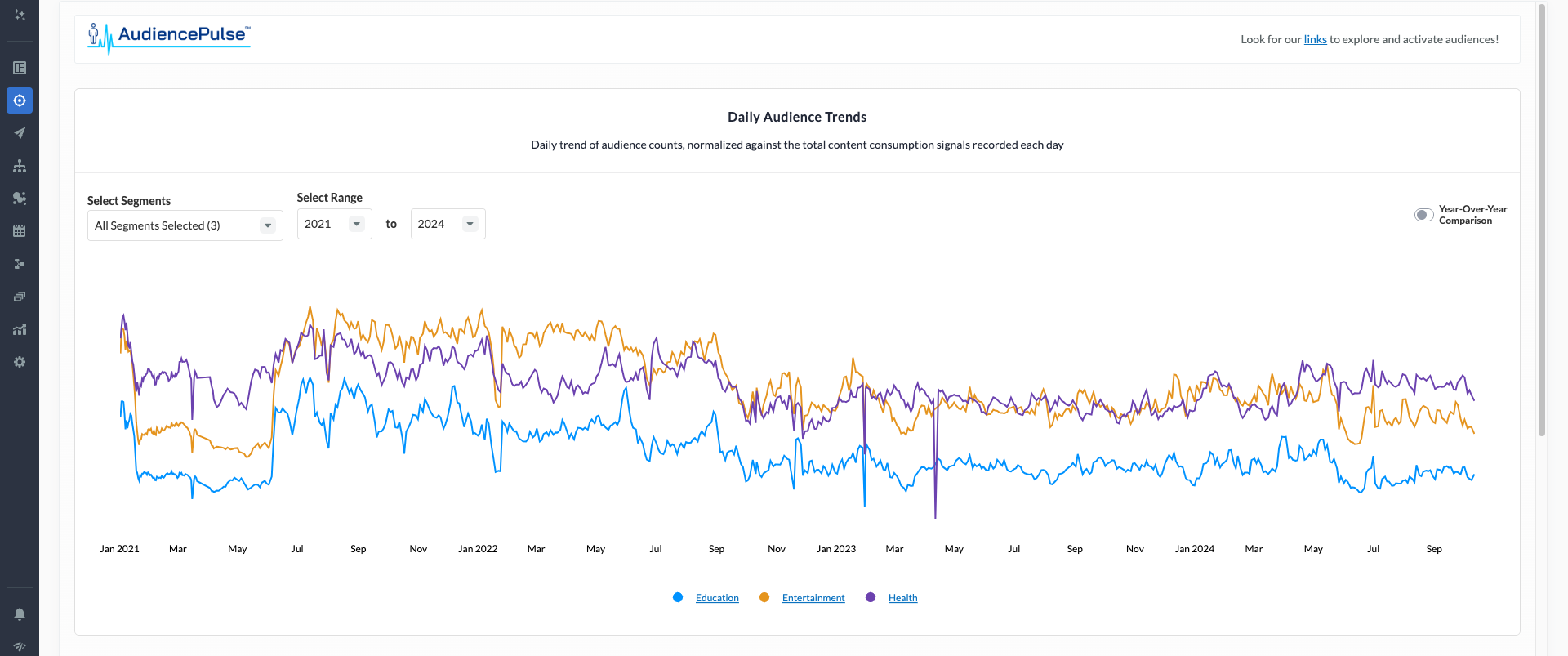Click the orange Entertainment legend color dot
Screen dimensions: 1568x656
tap(764, 597)
